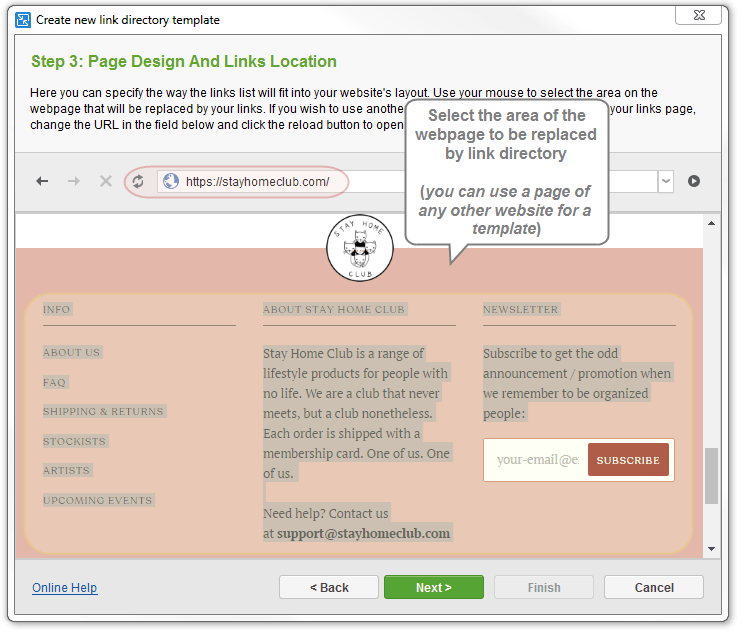The height and width of the screenshot is (636, 744).
Task: Open the URL history dropdown
Action: pyautogui.click(x=666, y=181)
